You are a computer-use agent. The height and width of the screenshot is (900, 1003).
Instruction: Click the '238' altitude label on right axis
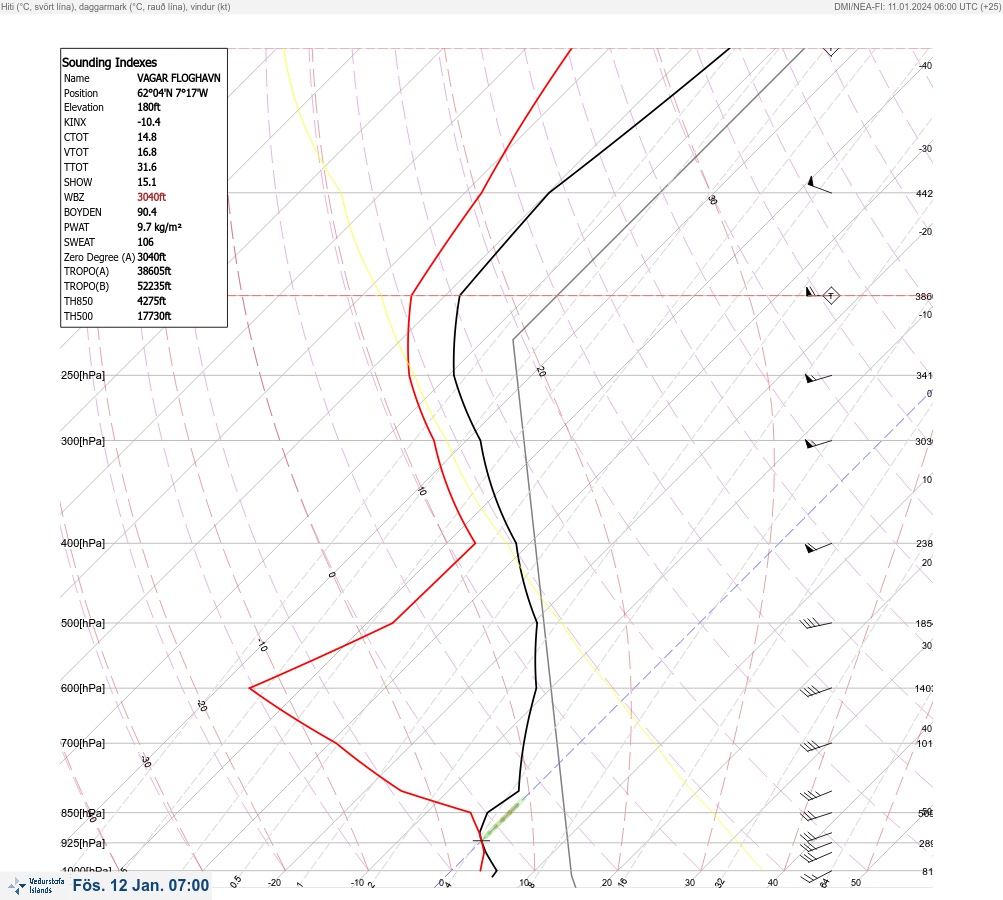click(924, 544)
